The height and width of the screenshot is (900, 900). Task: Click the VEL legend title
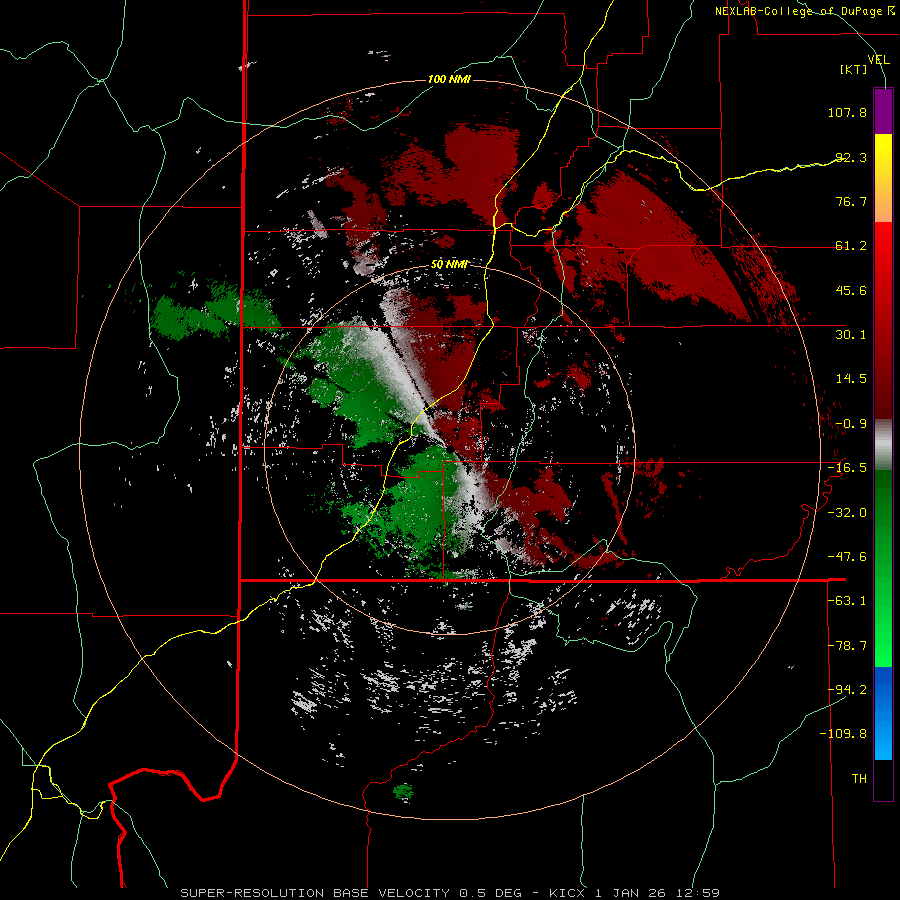pyautogui.click(x=878, y=59)
